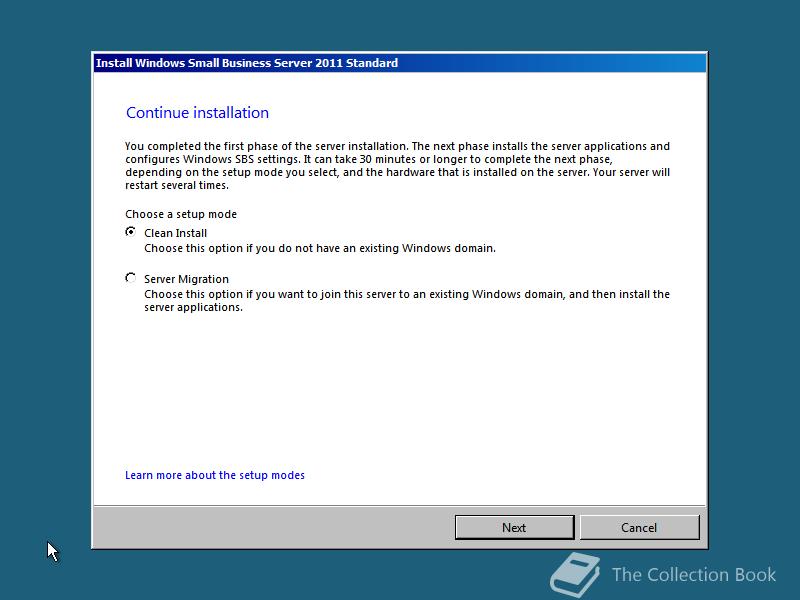800x600 pixels.
Task: Select the Clean Install radio button
Action: [x=131, y=232]
